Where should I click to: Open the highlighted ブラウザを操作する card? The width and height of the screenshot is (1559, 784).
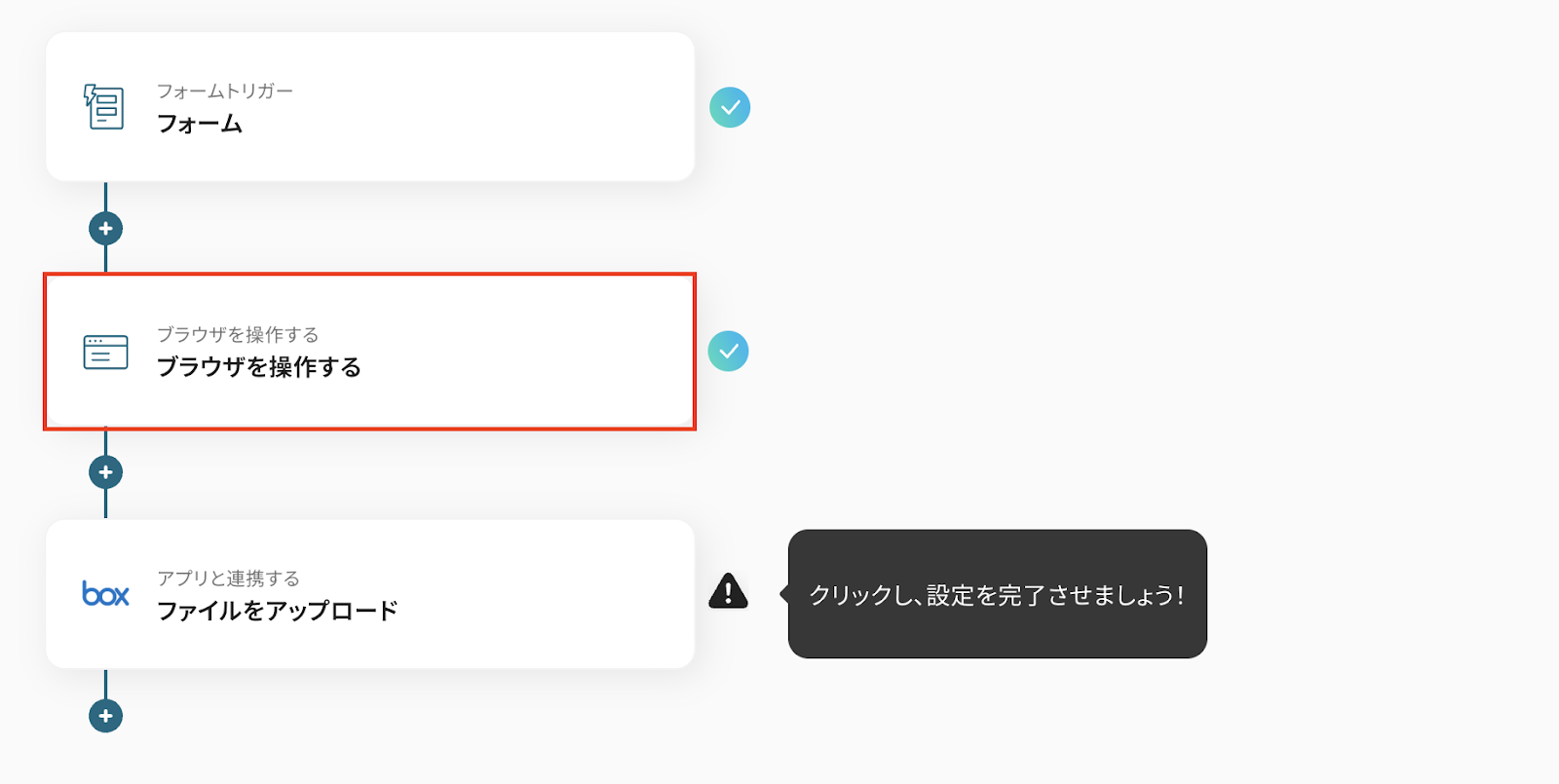pyautogui.click(x=487, y=352)
